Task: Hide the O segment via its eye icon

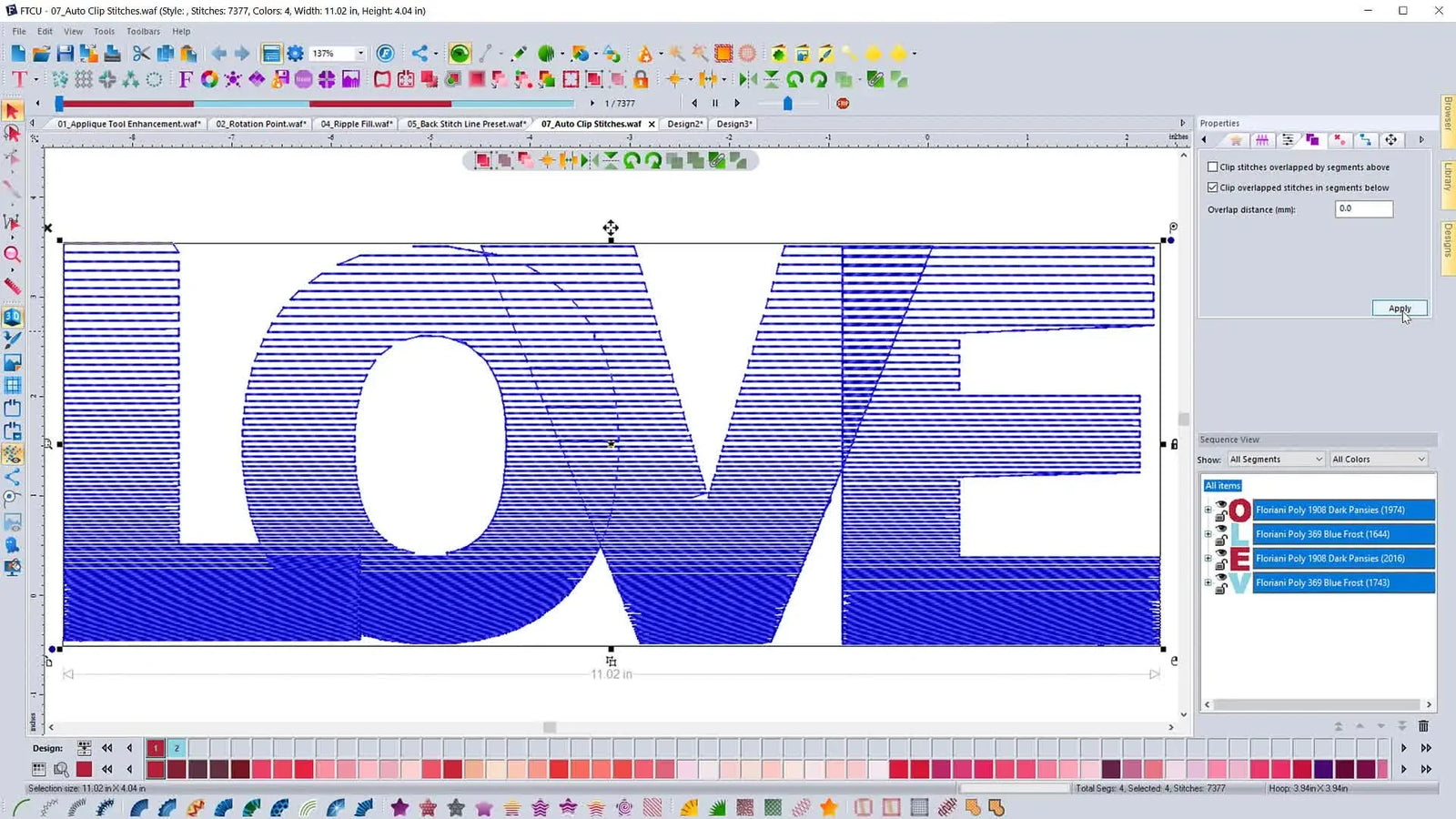Action: [1221, 504]
